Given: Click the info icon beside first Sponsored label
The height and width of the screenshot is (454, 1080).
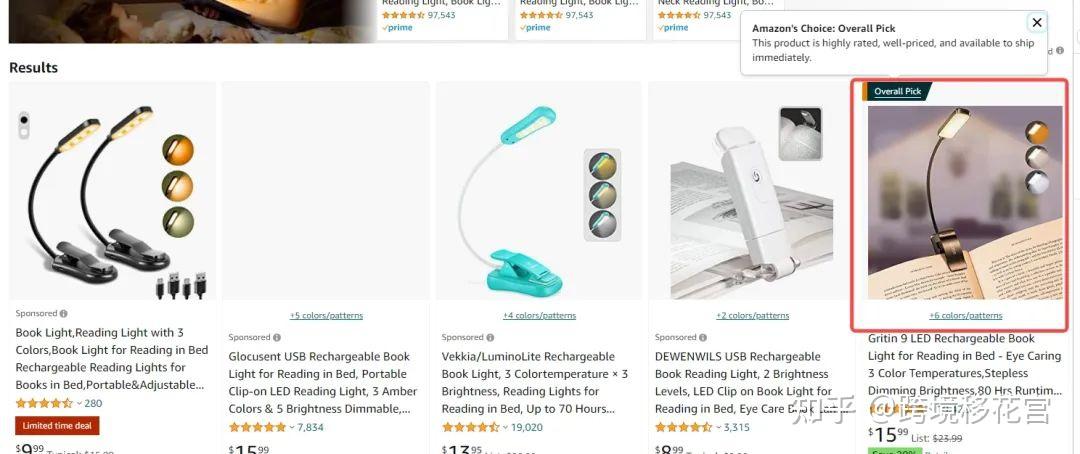Looking at the screenshot, I should tap(63, 313).
